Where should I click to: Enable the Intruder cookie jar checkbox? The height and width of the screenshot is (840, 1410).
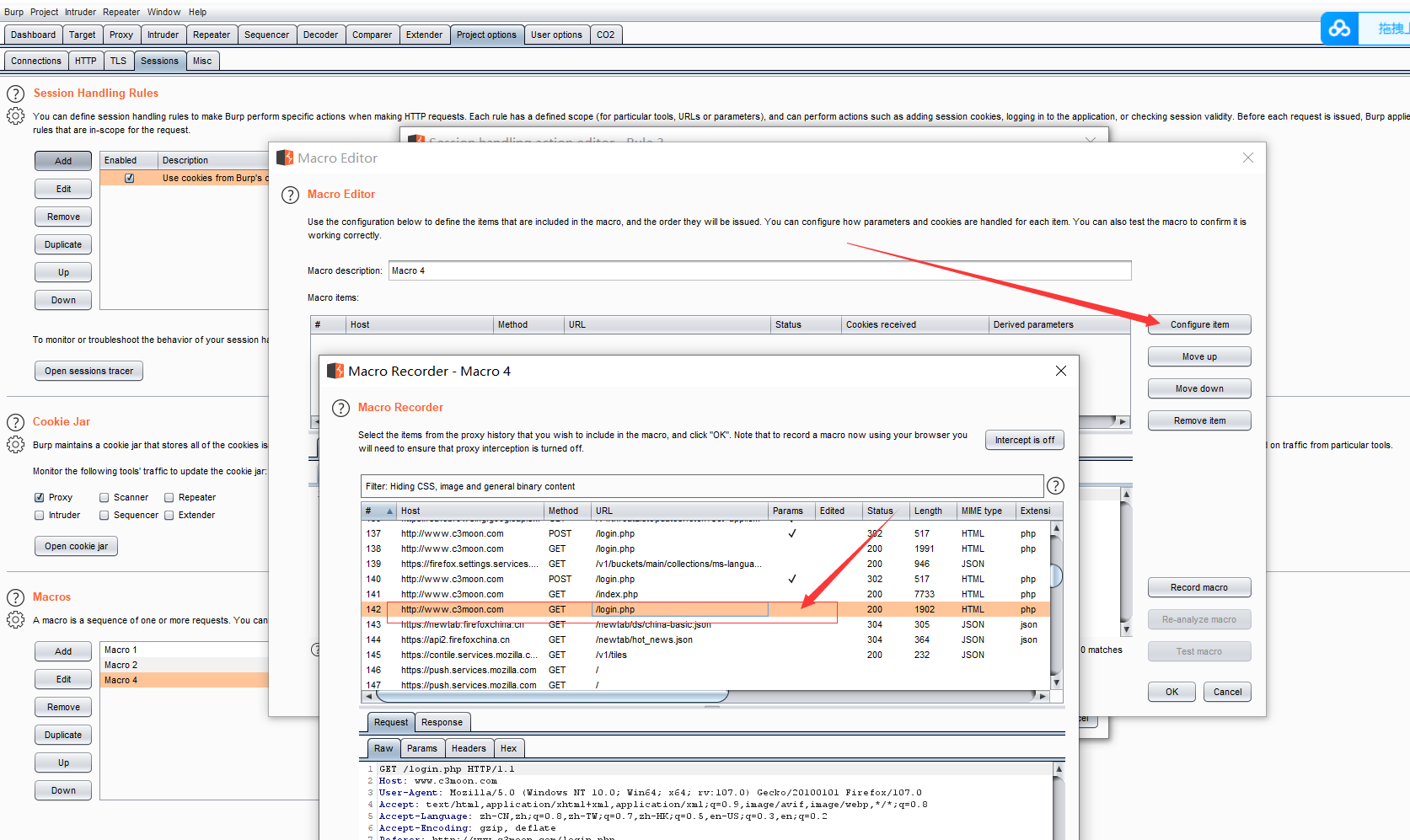point(39,515)
